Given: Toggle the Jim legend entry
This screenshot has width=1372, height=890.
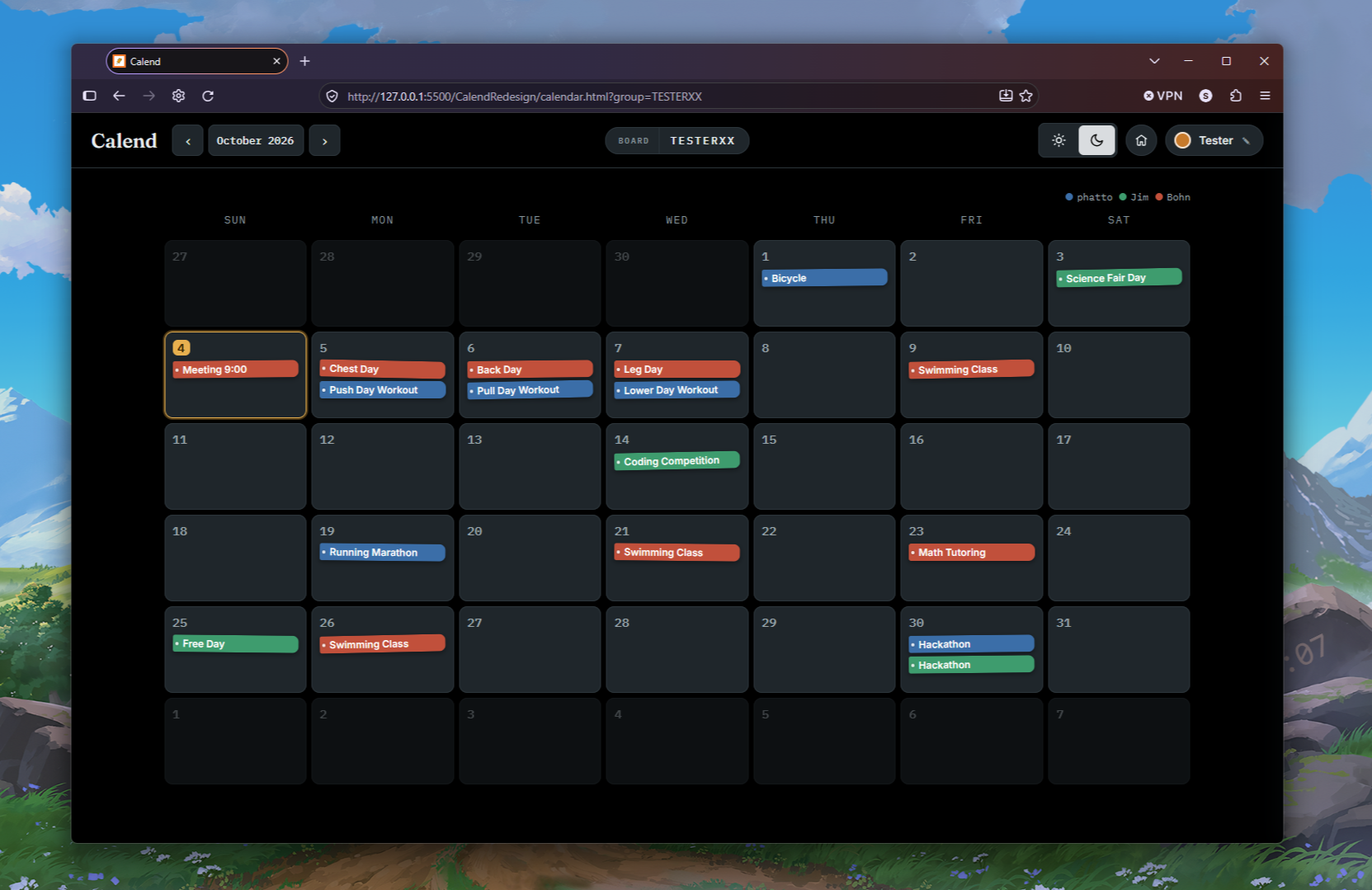Looking at the screenshot, I should point(1134,197).
